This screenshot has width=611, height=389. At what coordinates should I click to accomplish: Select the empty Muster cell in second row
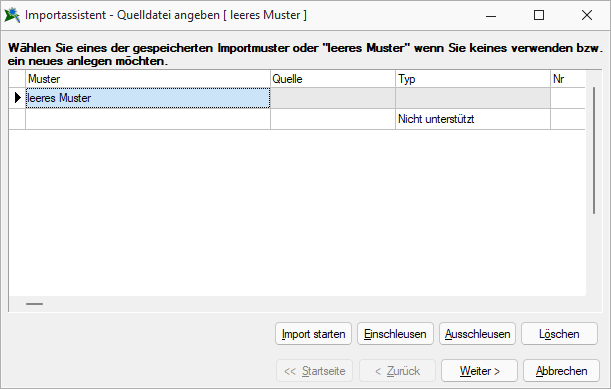point(148,119)
